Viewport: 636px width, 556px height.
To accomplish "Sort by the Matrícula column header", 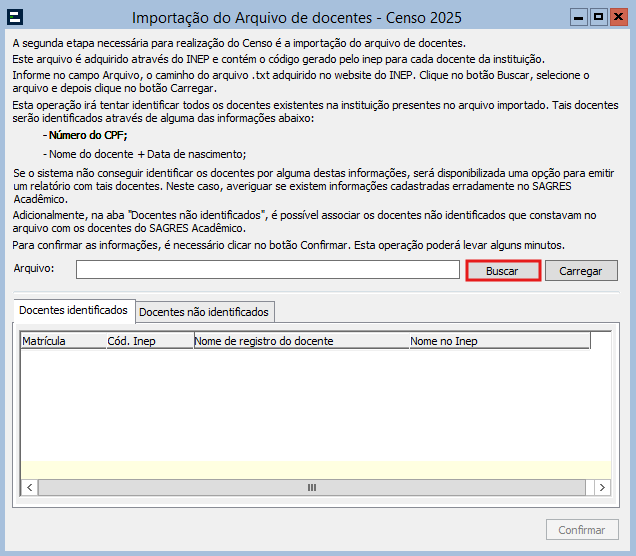I will pos(63,341).
